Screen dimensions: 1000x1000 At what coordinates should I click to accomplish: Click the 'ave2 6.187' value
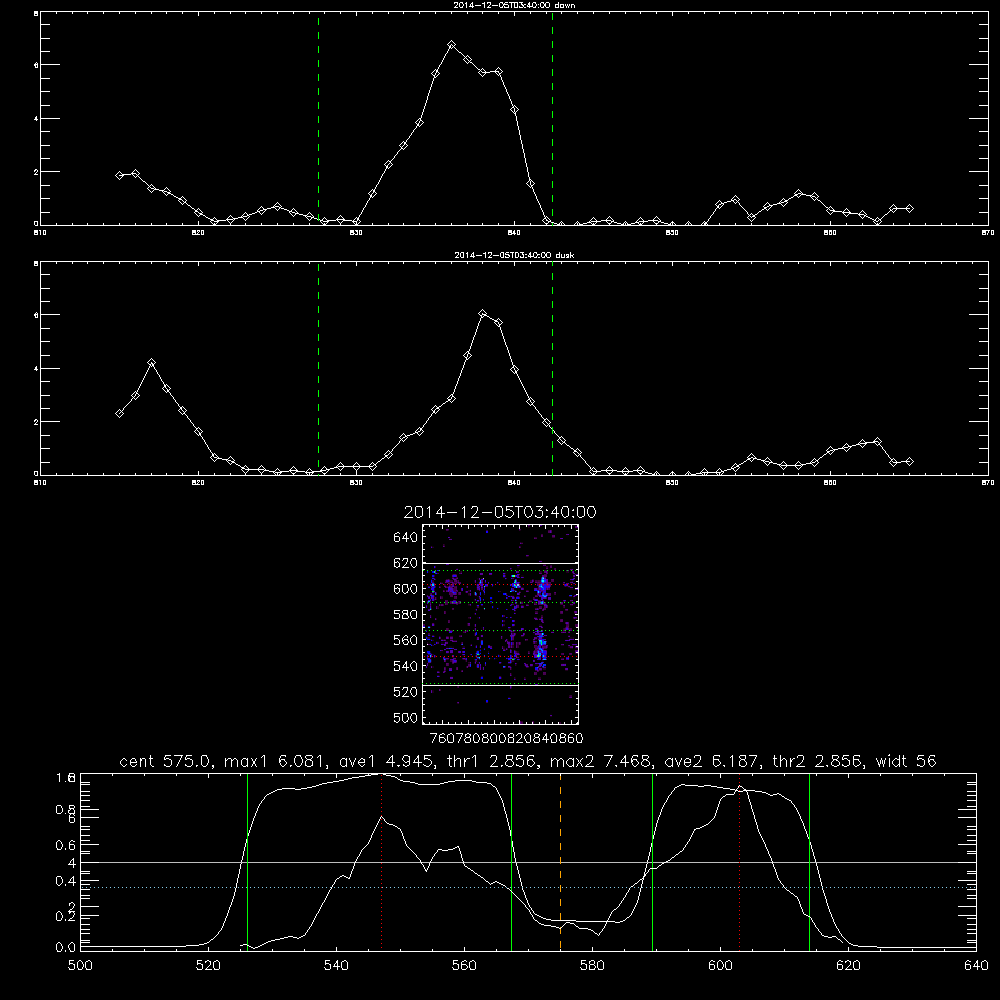click(712, 761)
